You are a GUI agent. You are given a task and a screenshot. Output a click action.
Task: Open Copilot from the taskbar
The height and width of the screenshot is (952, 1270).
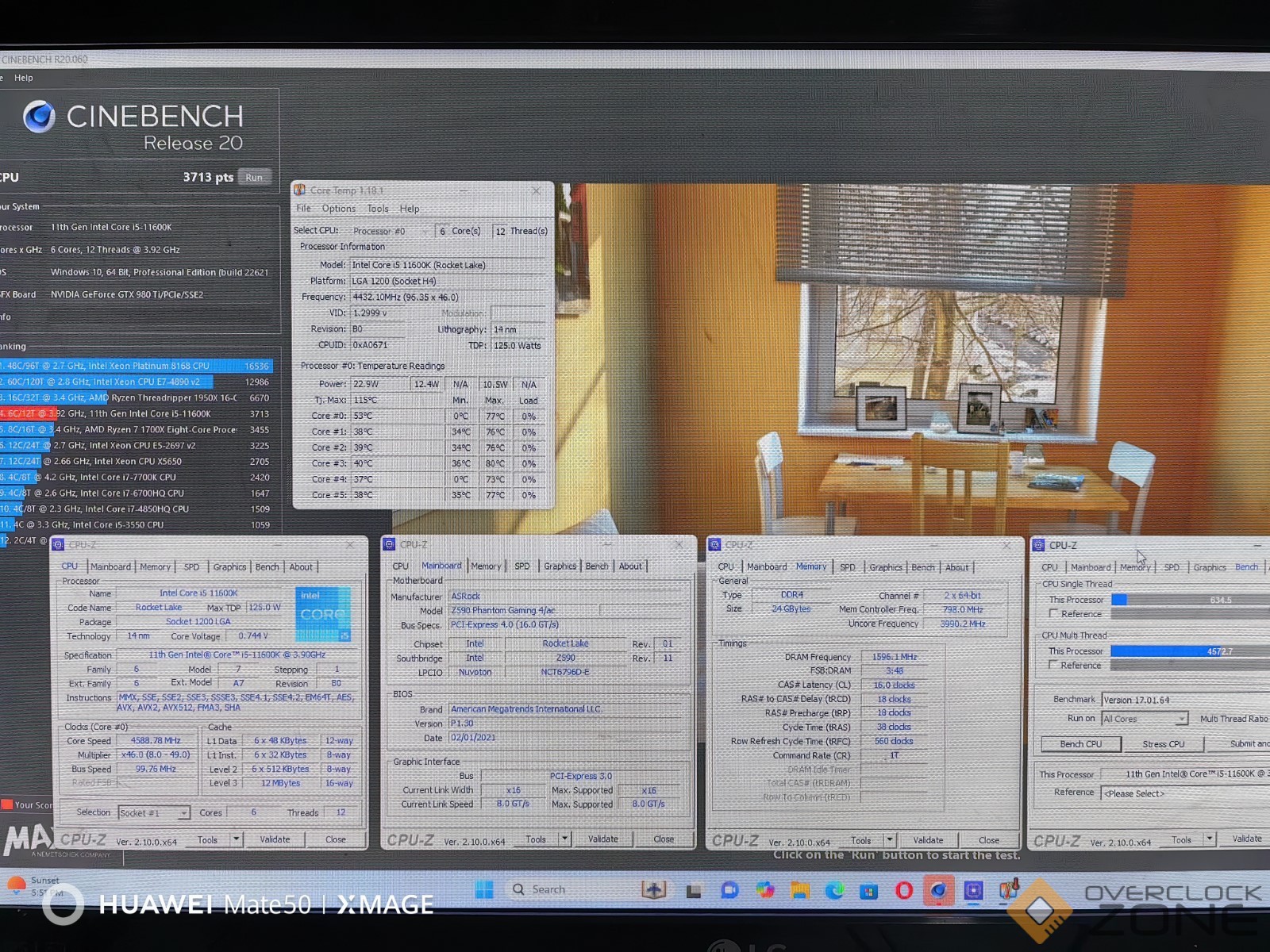[x=765, y=890]
